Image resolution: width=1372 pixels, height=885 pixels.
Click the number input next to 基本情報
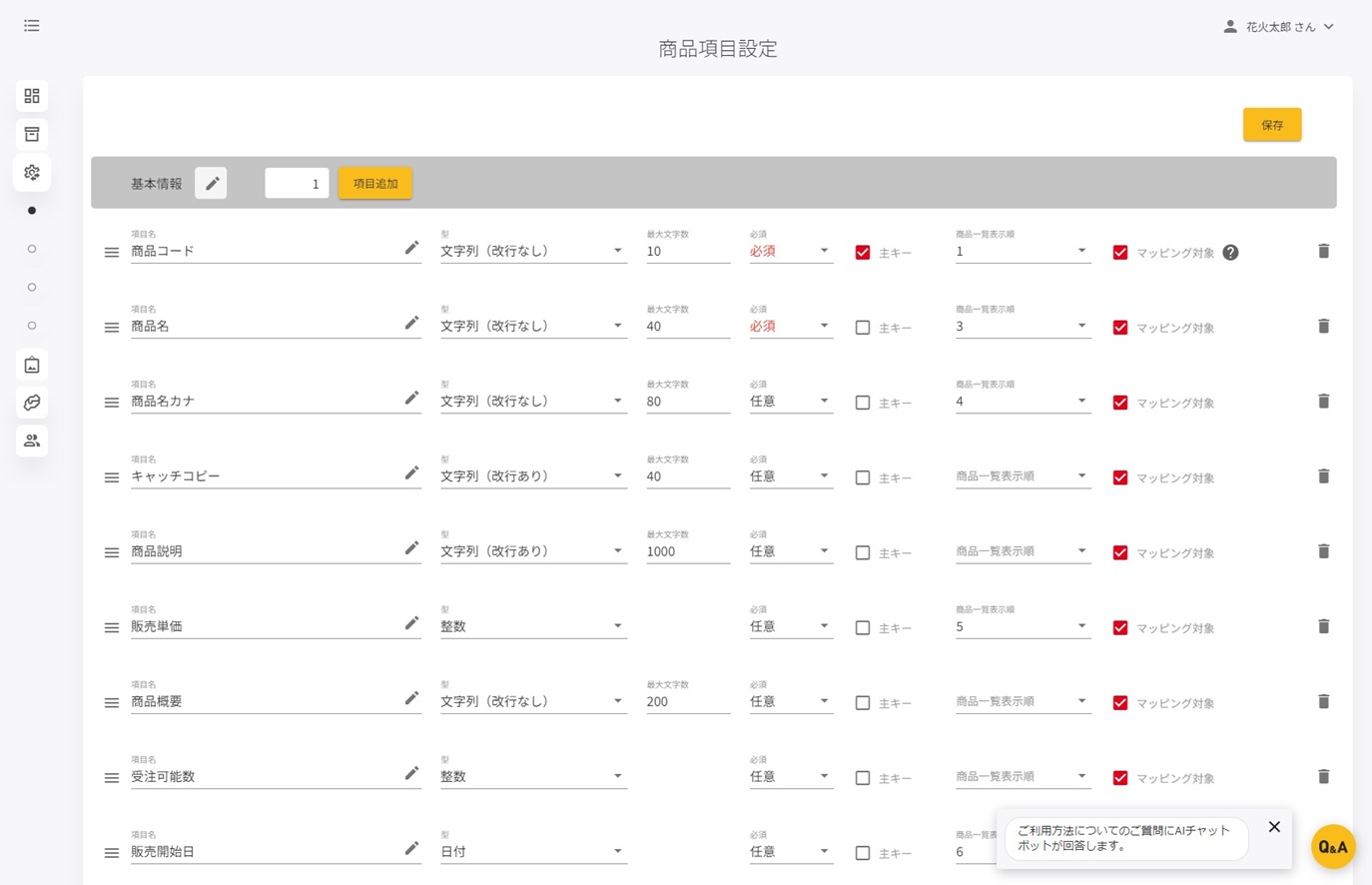[x=297, y=183]
